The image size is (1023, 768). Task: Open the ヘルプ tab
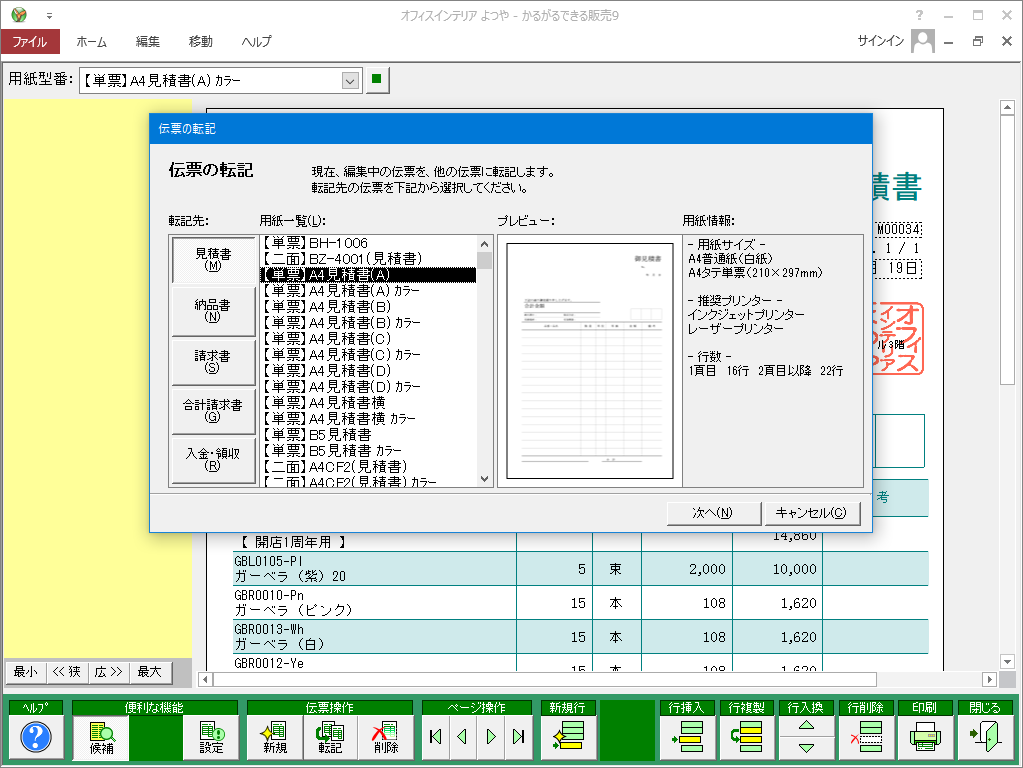point(256,41)
